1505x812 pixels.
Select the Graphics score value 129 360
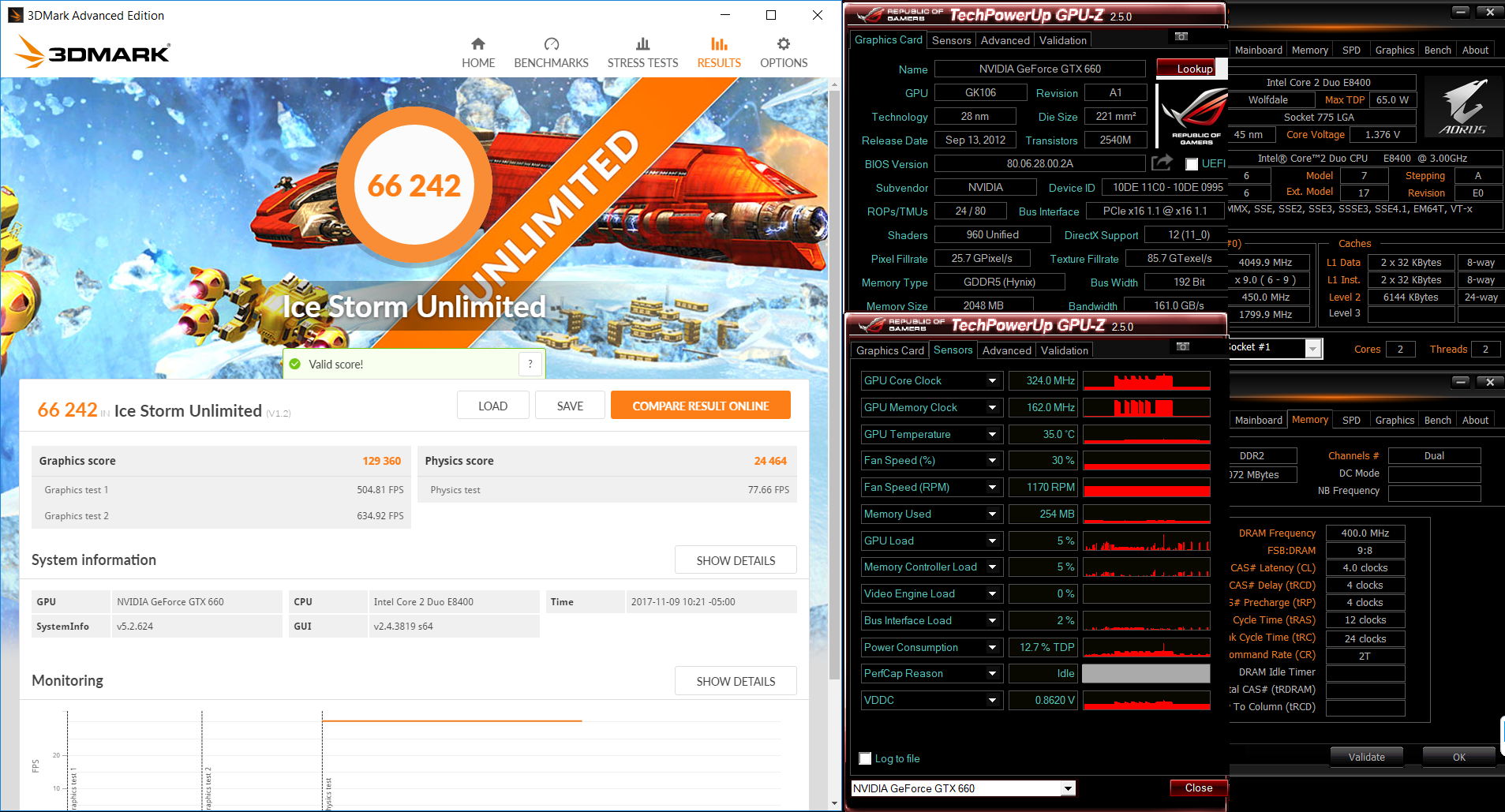coord(382,461)
